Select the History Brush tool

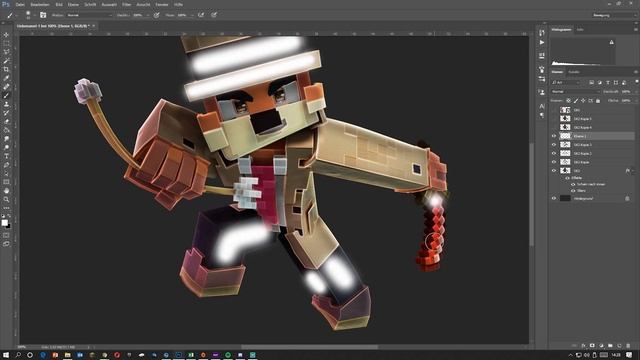[x=6, y=113]
